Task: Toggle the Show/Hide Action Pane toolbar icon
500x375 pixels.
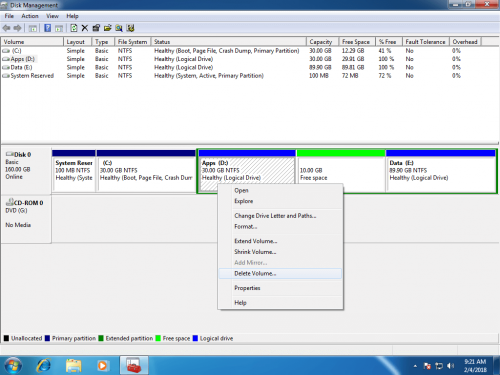Action: point(59,28)
